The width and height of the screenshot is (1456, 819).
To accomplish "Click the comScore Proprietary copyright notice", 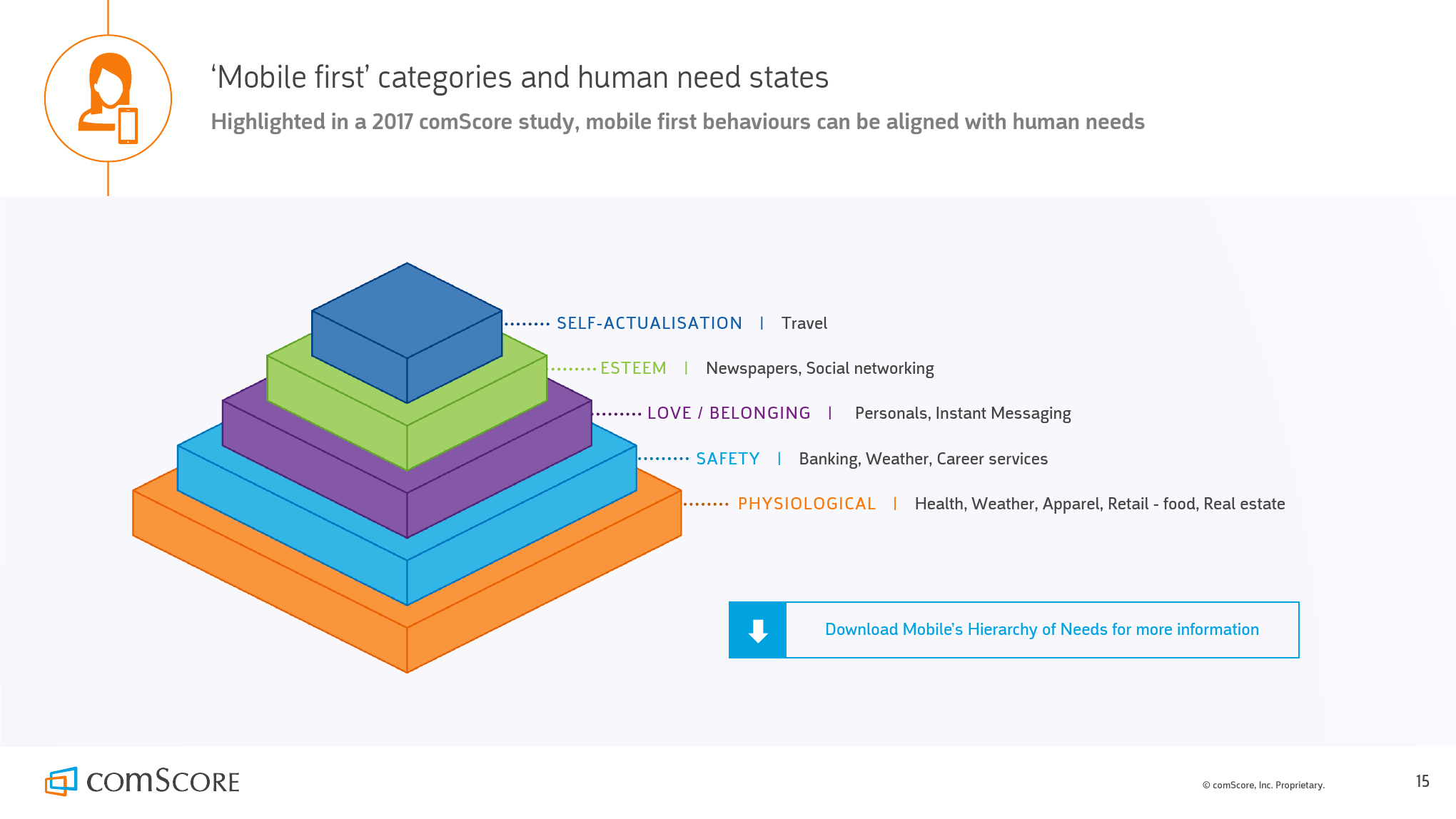I will point(1263,785).
